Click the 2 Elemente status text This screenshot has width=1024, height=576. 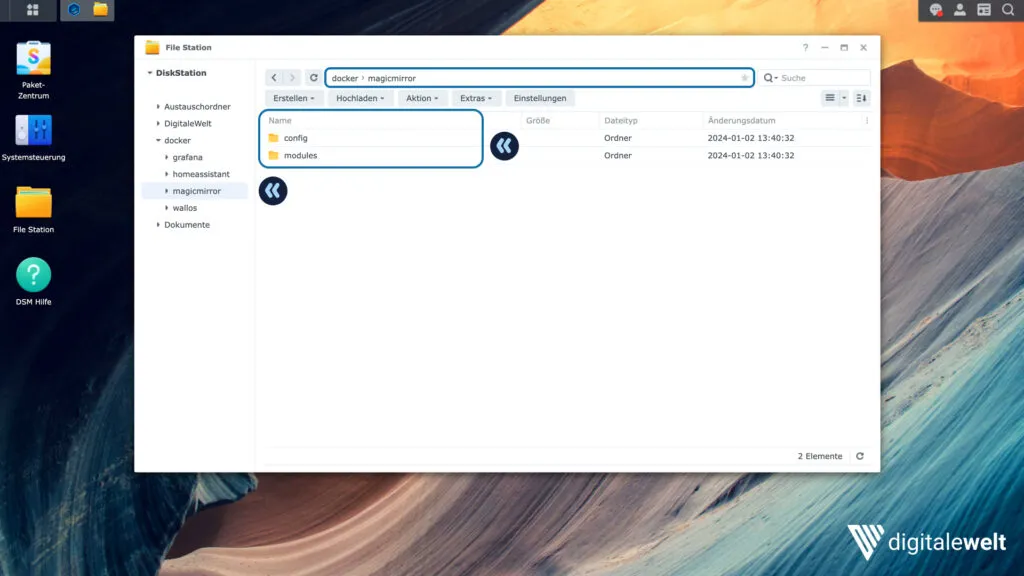[820, 456]
